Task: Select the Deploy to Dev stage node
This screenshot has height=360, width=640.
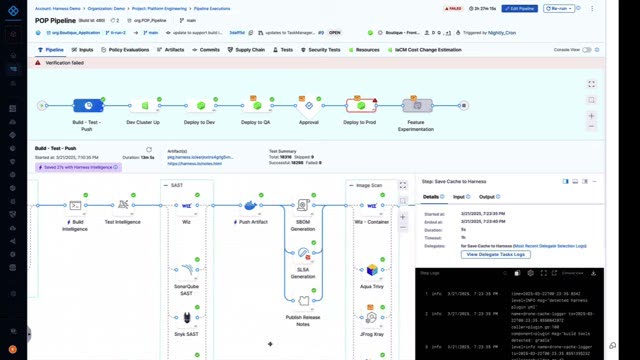Action: [x=201, y=106]
